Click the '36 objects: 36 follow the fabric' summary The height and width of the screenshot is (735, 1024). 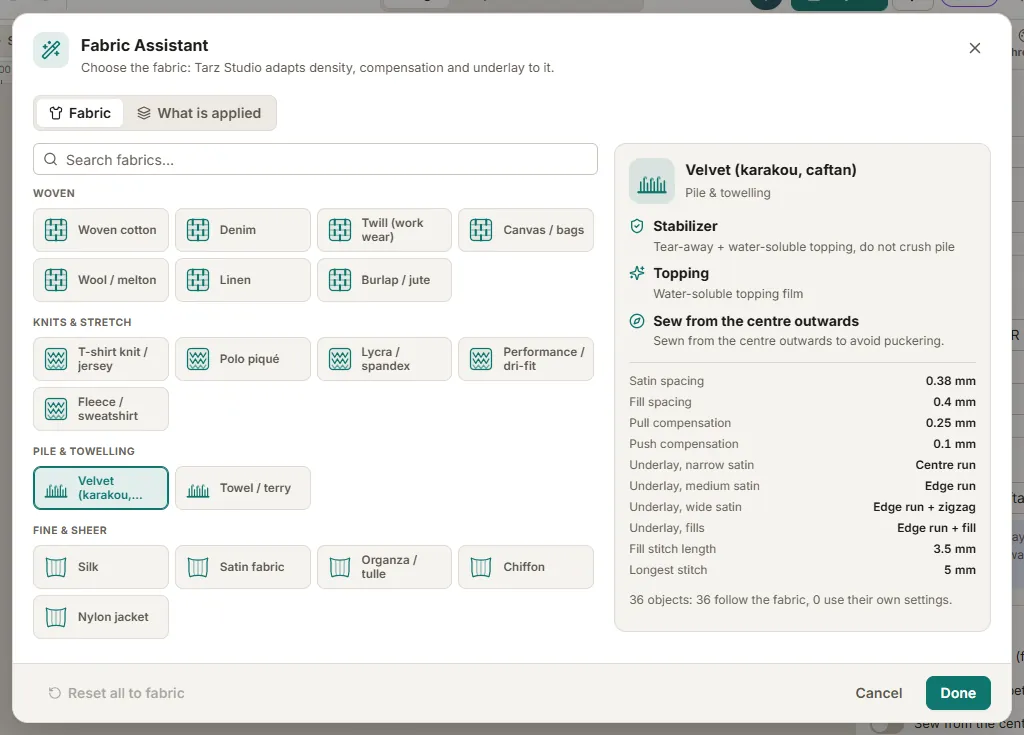point(790,600)
